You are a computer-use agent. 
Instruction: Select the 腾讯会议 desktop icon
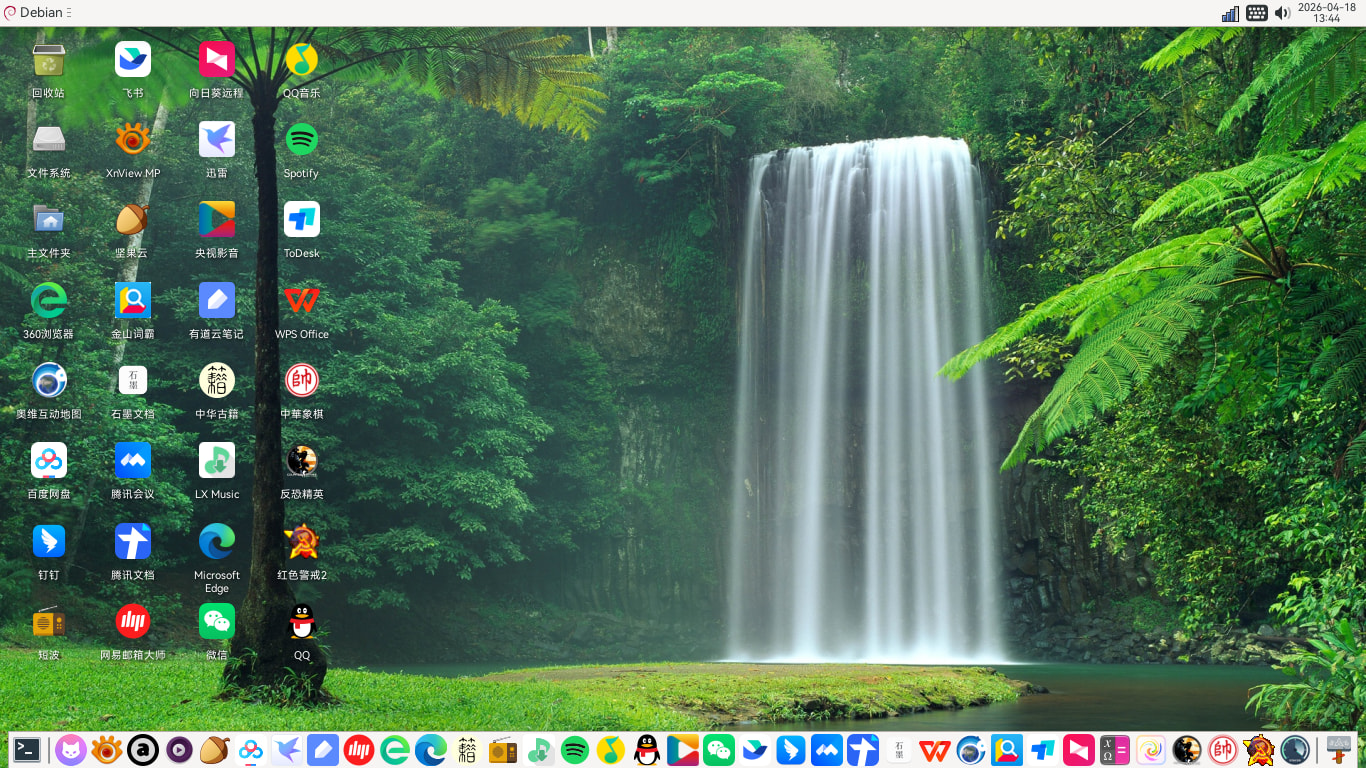132,462
